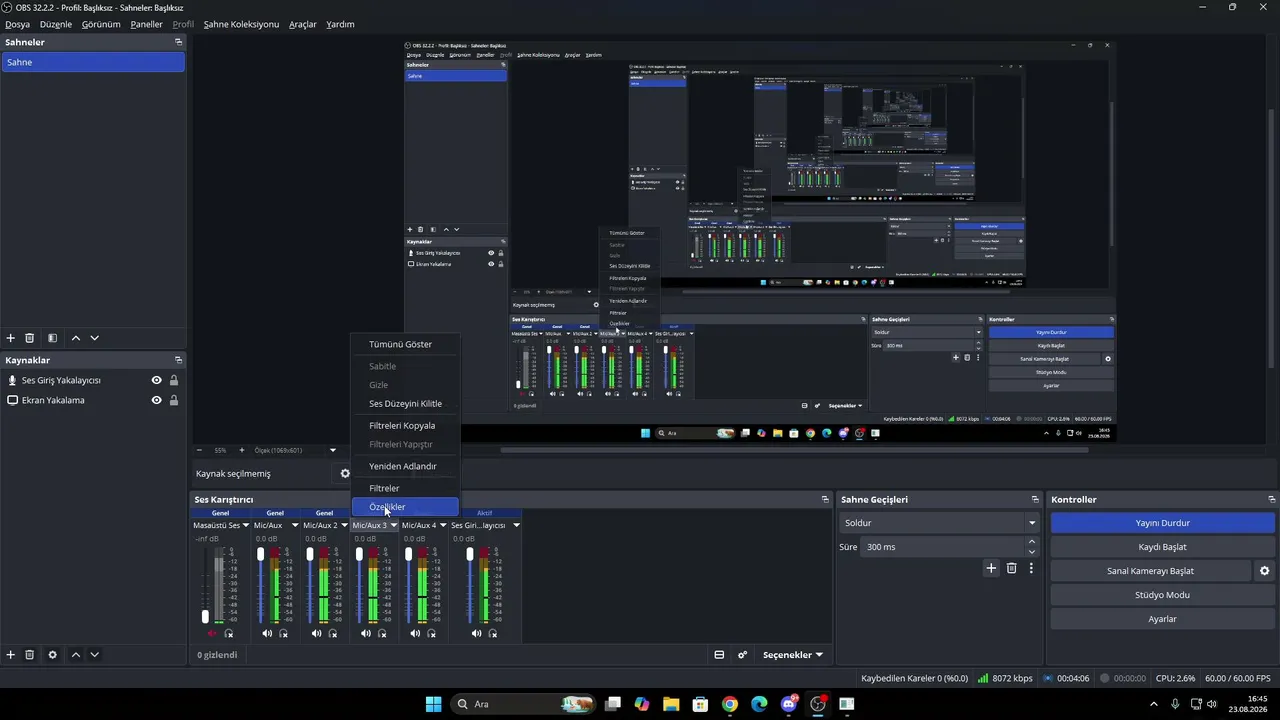Open the Araçlar menu
This screenshot has height=720, width=1280.
pos(303,24)
